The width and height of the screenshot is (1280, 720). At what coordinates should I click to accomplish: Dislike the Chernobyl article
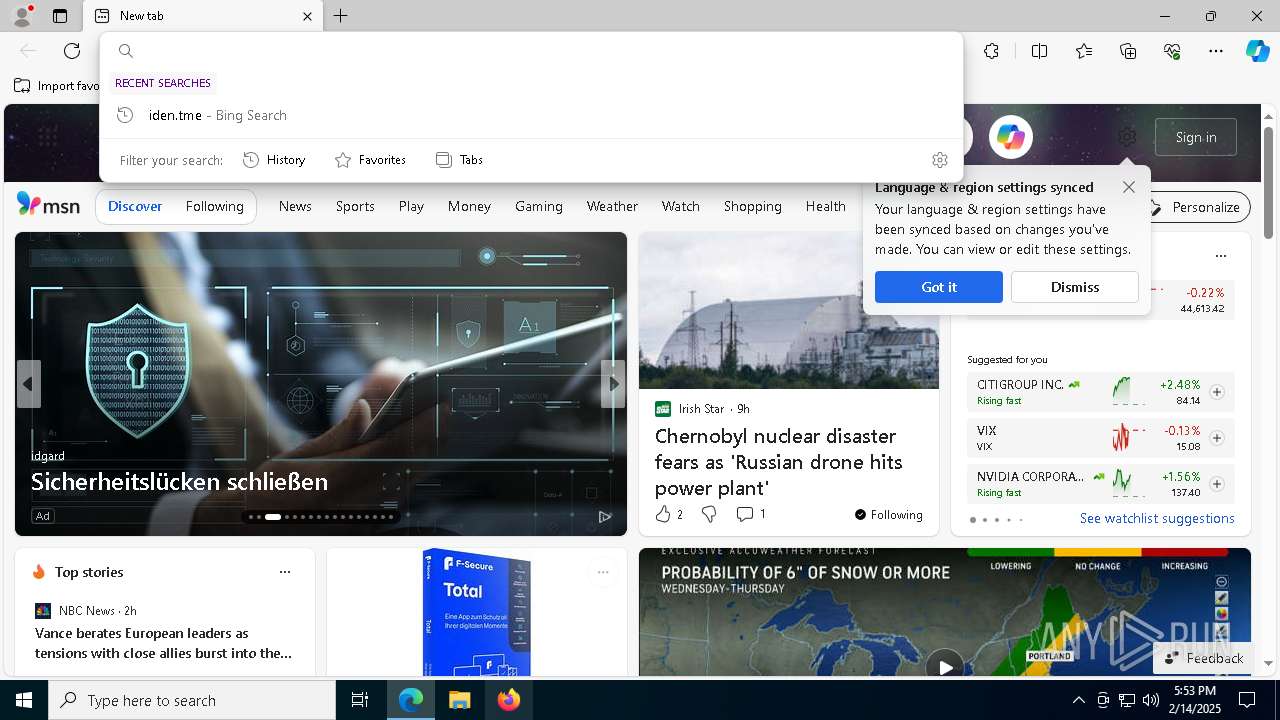click(x=709, y=514)
